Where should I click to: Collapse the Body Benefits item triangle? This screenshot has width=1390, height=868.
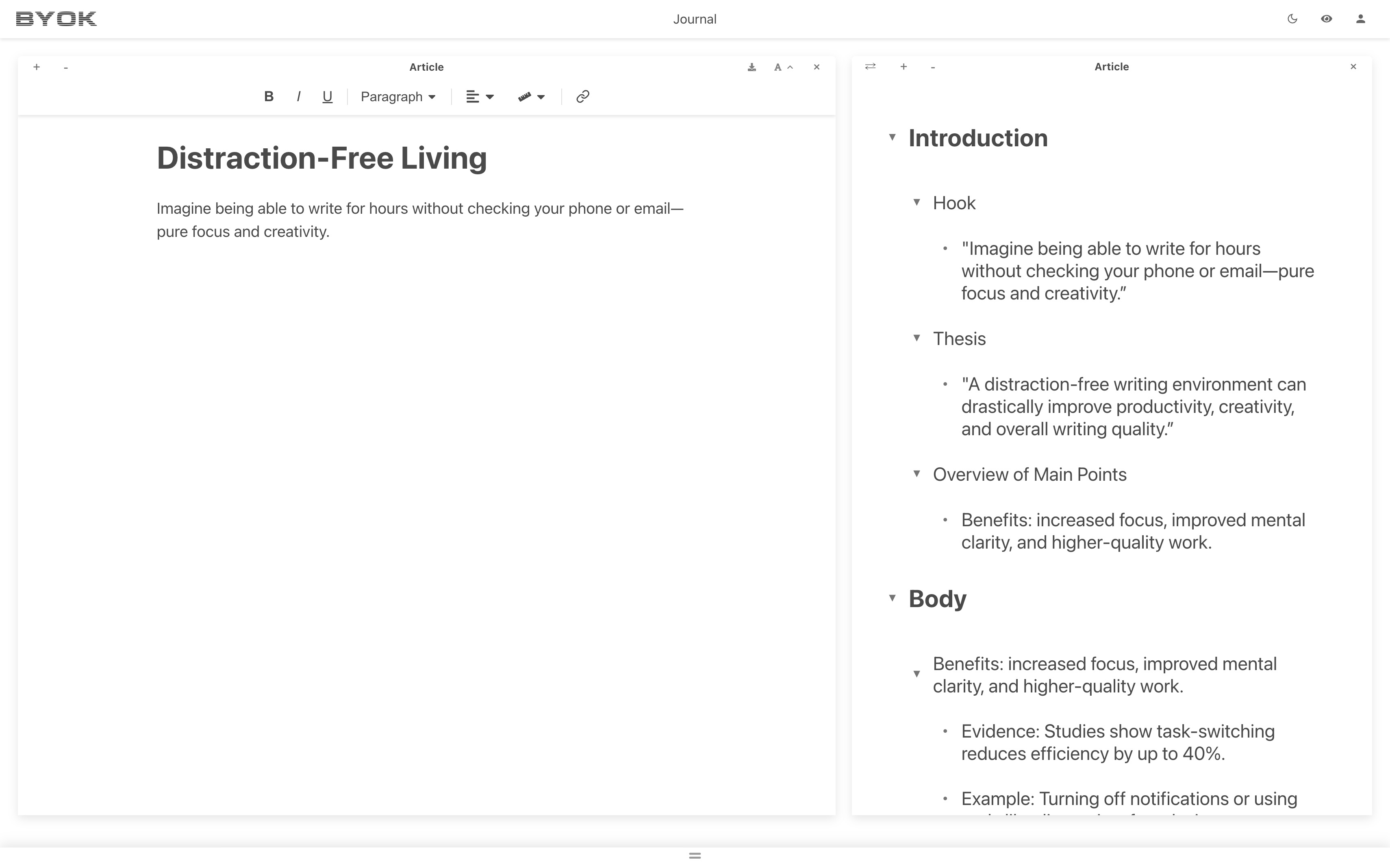pos(917,674)
